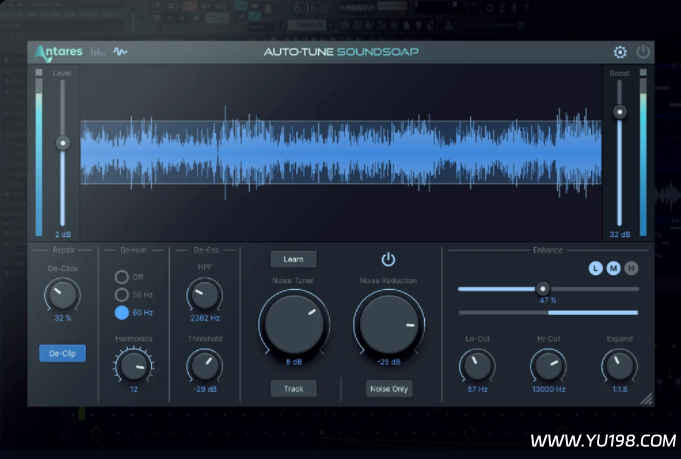The image size is (681, 459).
Task: Open the settings gear in SoundSoap header
Action: (620, 52)
